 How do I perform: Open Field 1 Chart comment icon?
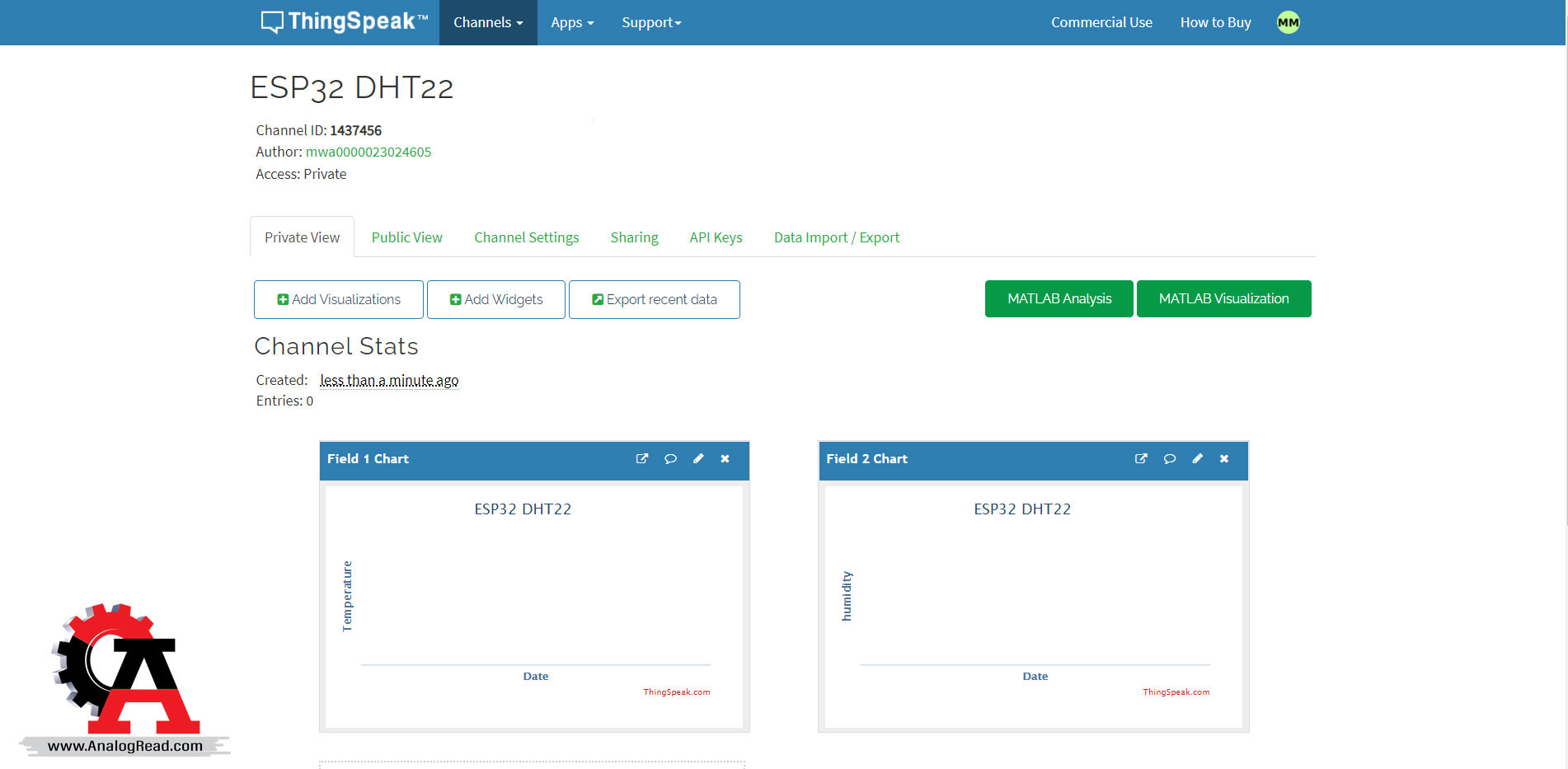click(670, 459)
